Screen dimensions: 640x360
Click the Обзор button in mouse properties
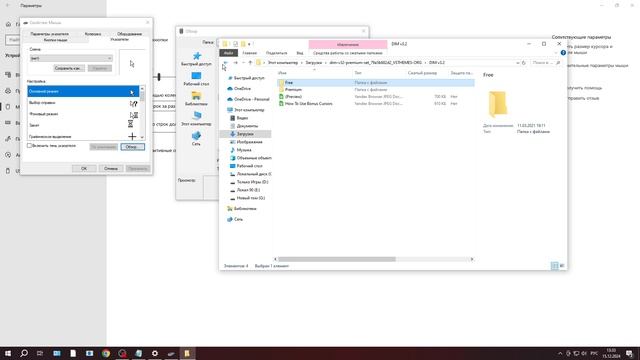(132, 147)
